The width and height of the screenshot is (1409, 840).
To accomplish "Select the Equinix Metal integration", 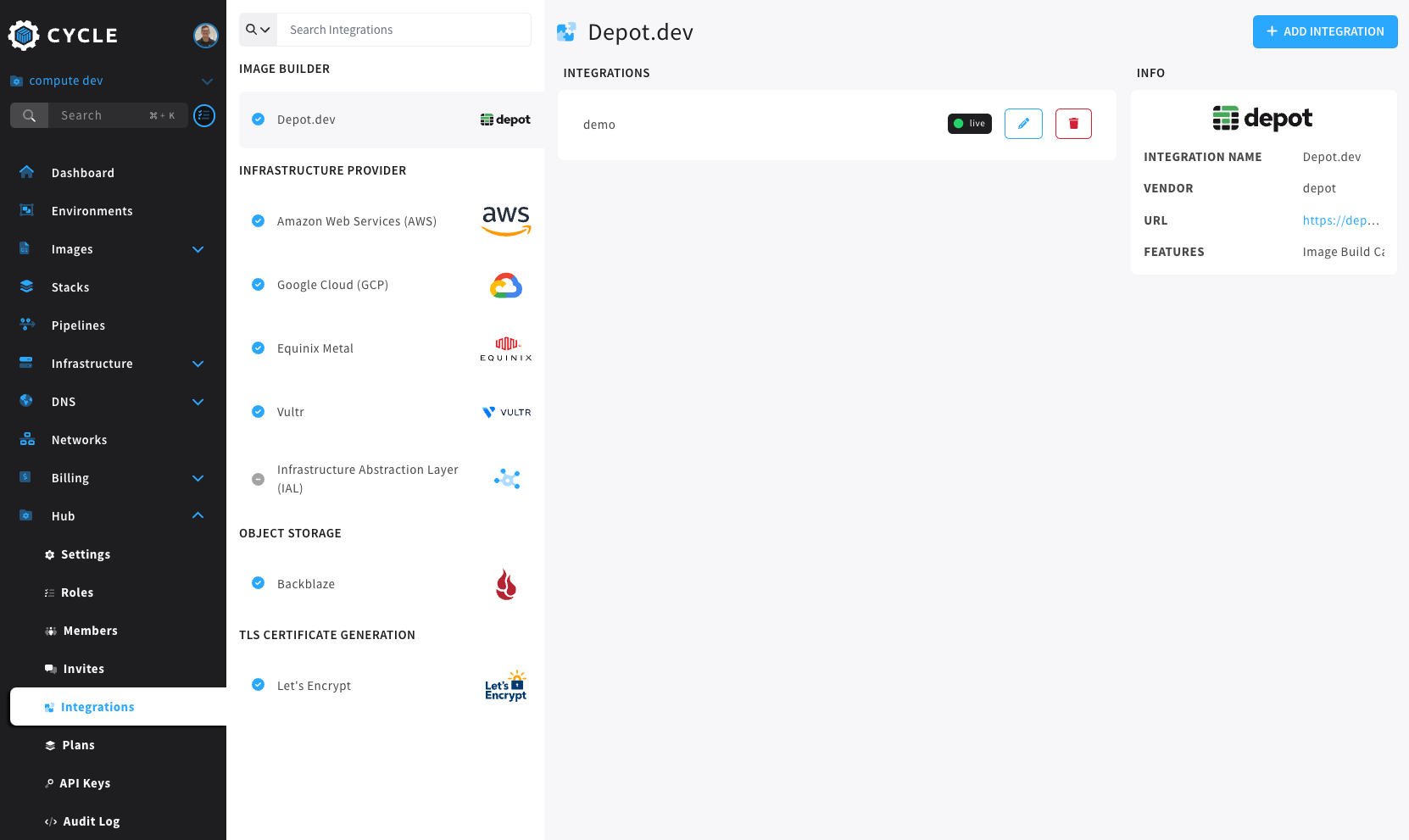I will coord(392,348).
